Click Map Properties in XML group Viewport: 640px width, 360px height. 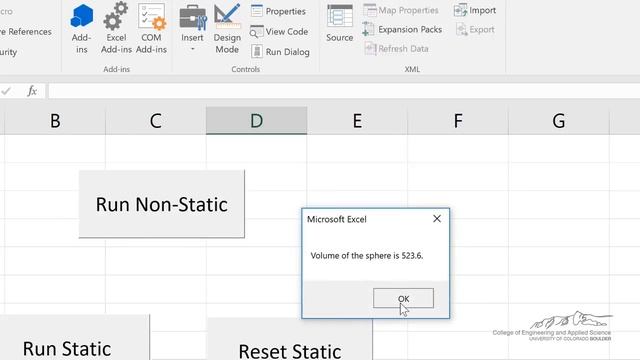pos(401,10)
